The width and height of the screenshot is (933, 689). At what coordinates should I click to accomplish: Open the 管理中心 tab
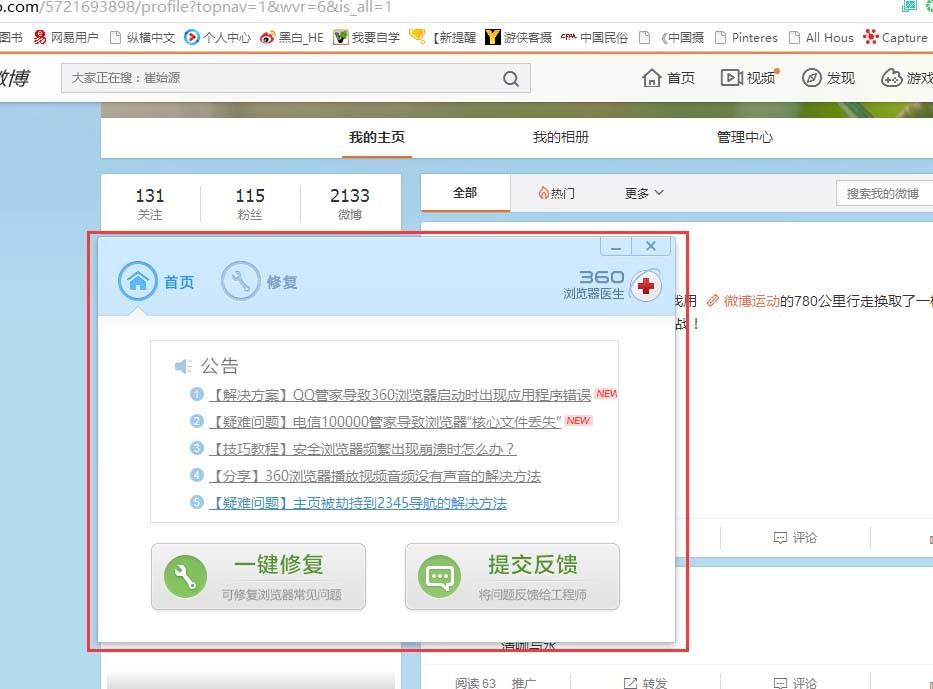click(744, 138)
